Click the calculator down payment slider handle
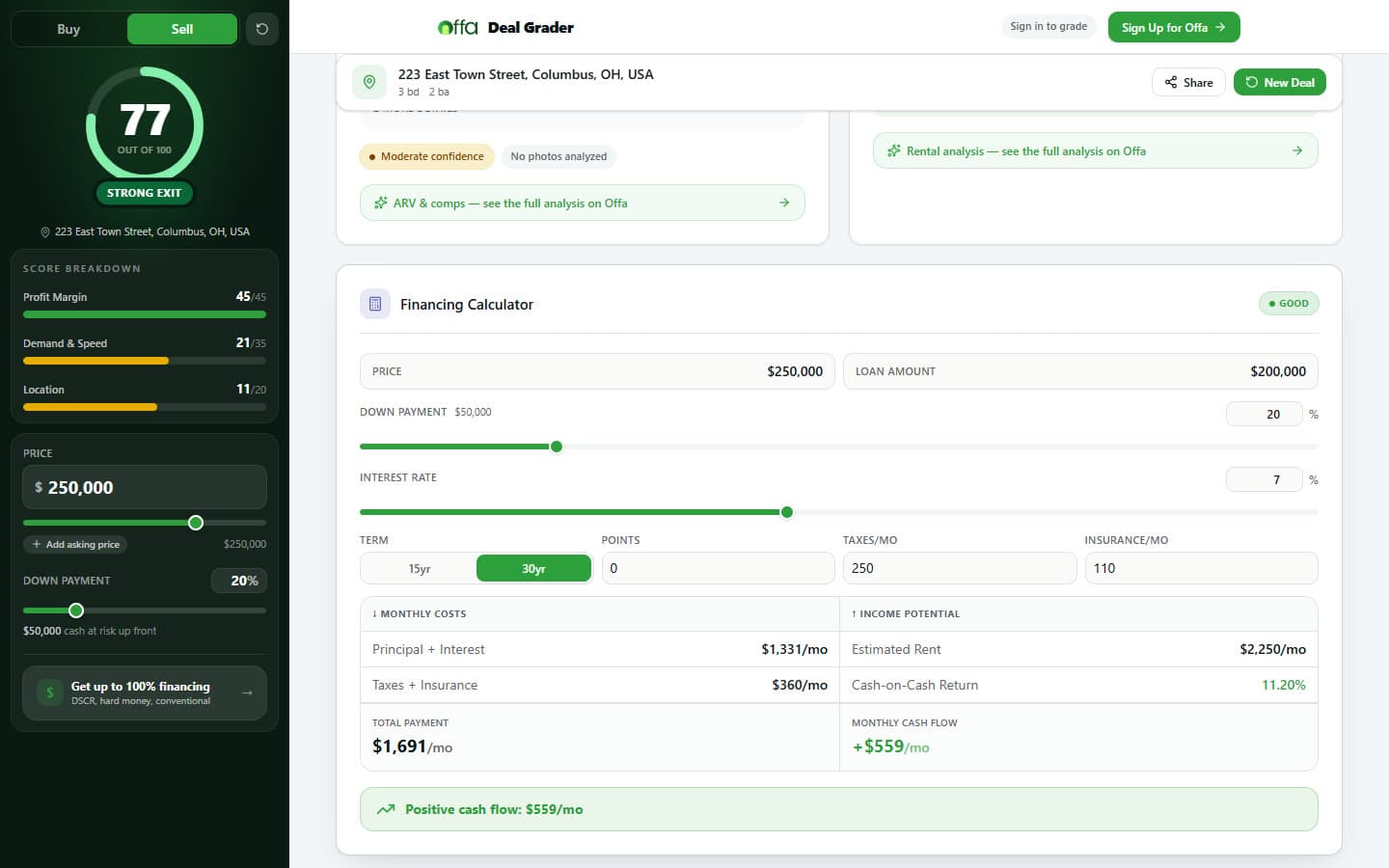 557,447
